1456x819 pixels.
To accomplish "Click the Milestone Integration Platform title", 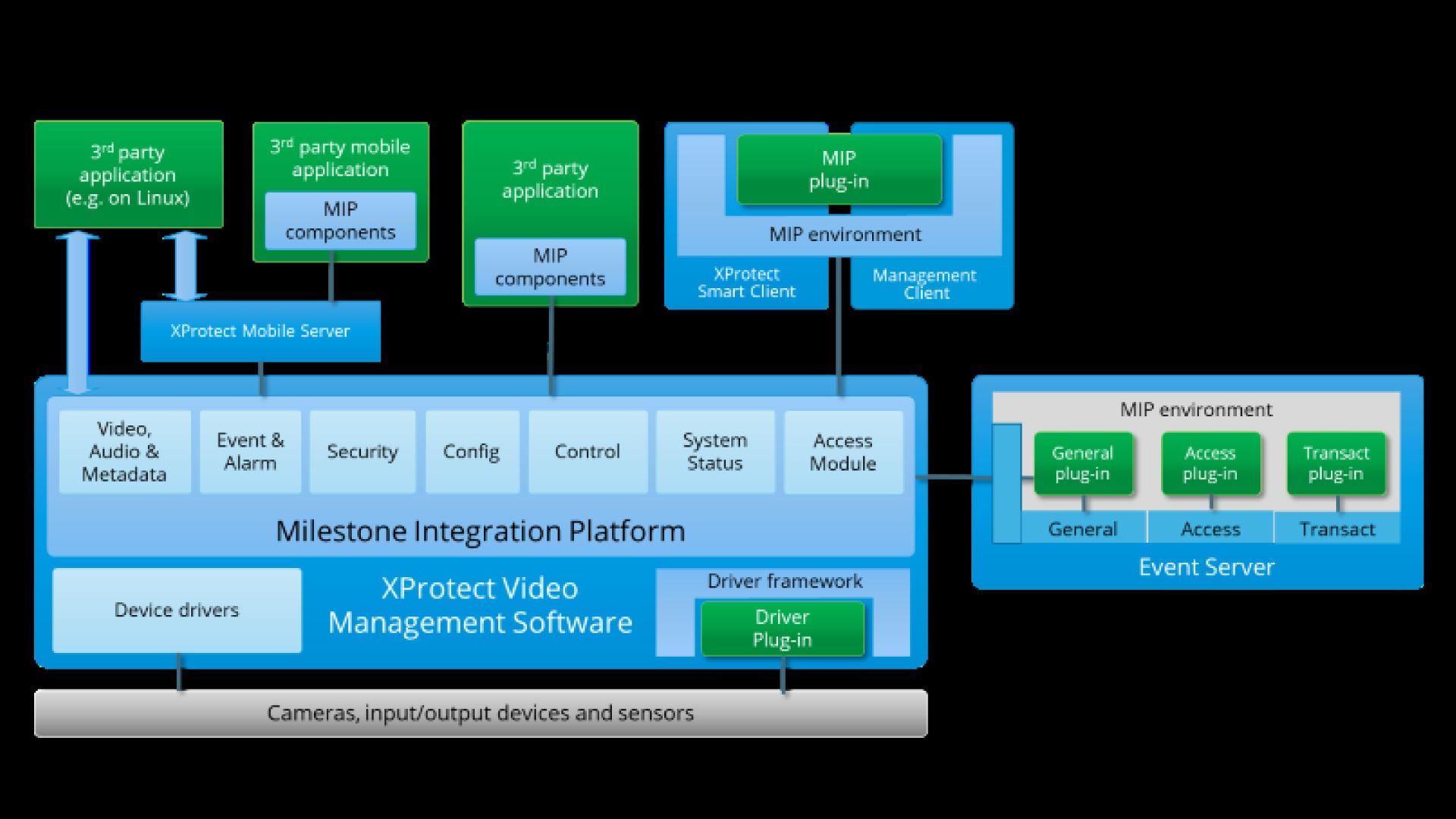I will click(480, 531).
